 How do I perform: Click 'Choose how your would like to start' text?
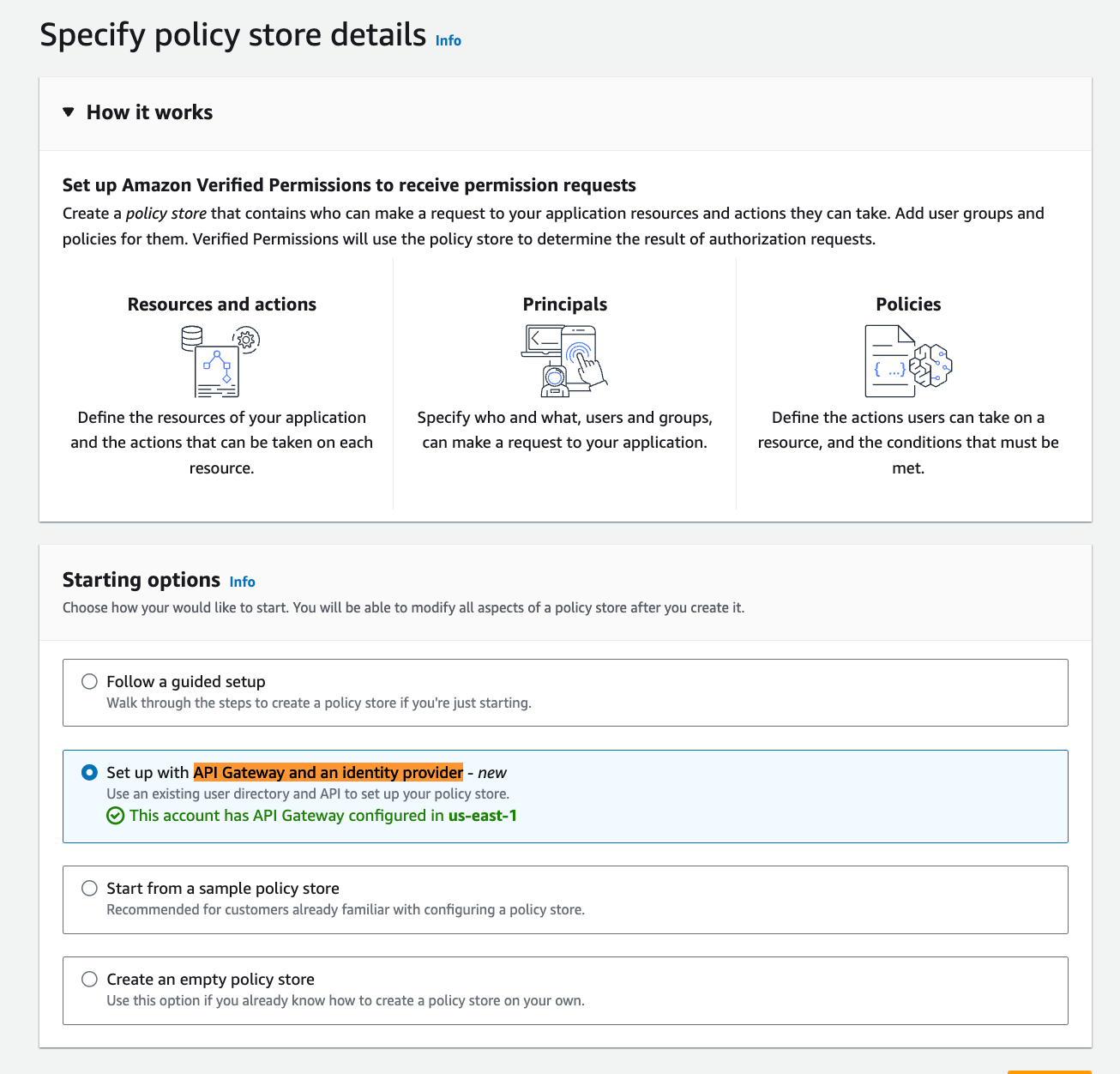(403, 608)
